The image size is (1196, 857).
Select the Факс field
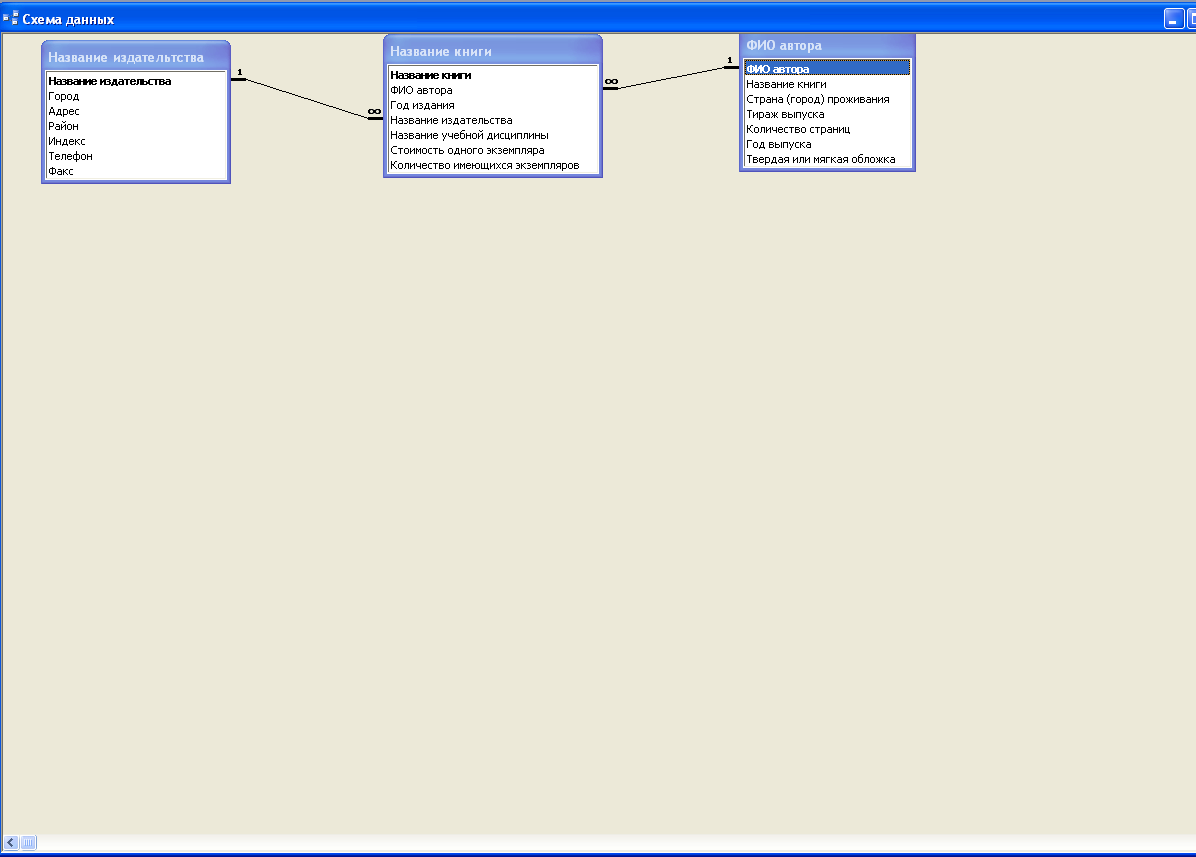61,171
